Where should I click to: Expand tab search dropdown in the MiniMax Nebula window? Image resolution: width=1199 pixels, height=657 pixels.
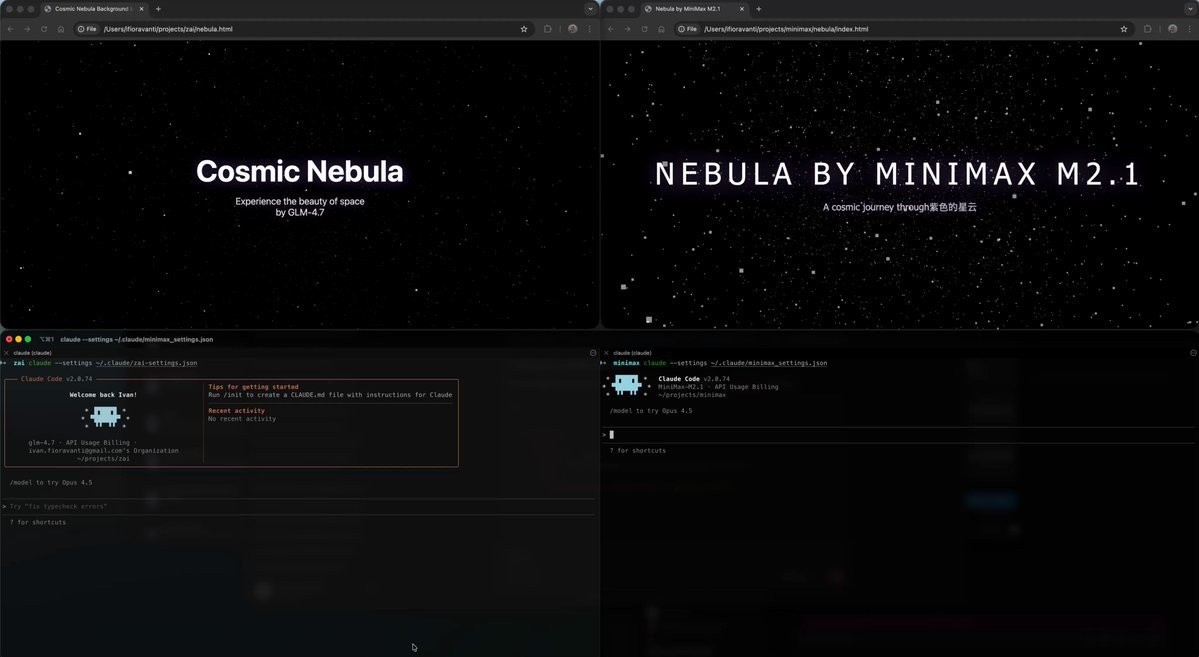coord(1191,9)
